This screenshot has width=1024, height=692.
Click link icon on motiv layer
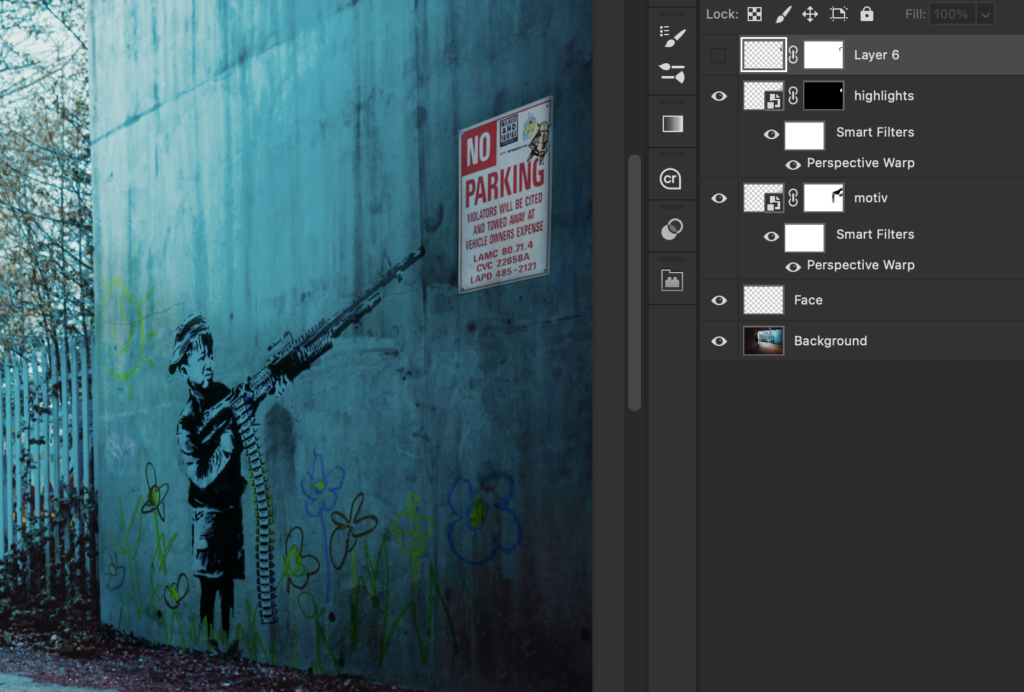(x=793, y=198)
